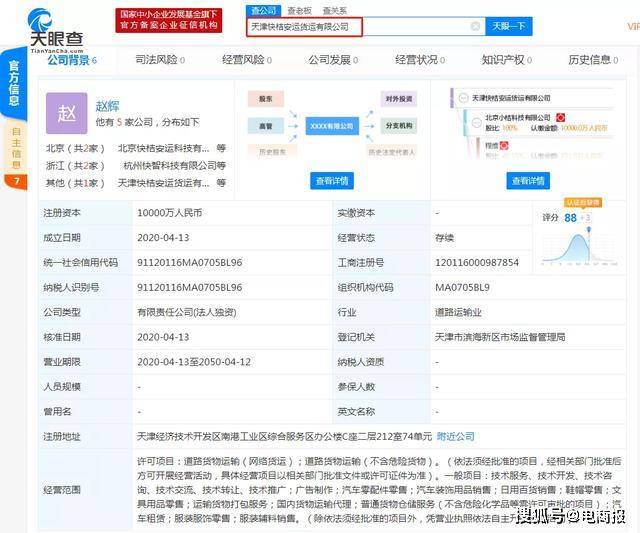Expand the 知识产权 dropdown tab

508,60
